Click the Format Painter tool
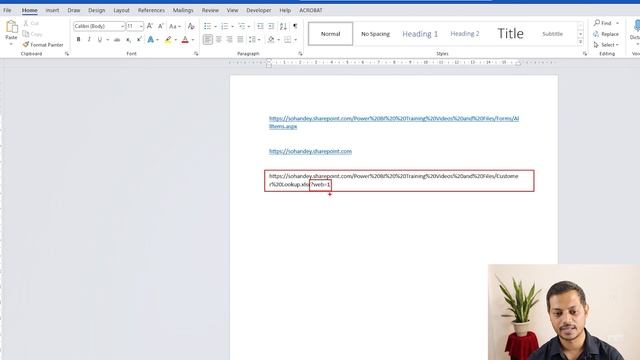This screenshot has width=640, height=360. click(x=43, y=44)
